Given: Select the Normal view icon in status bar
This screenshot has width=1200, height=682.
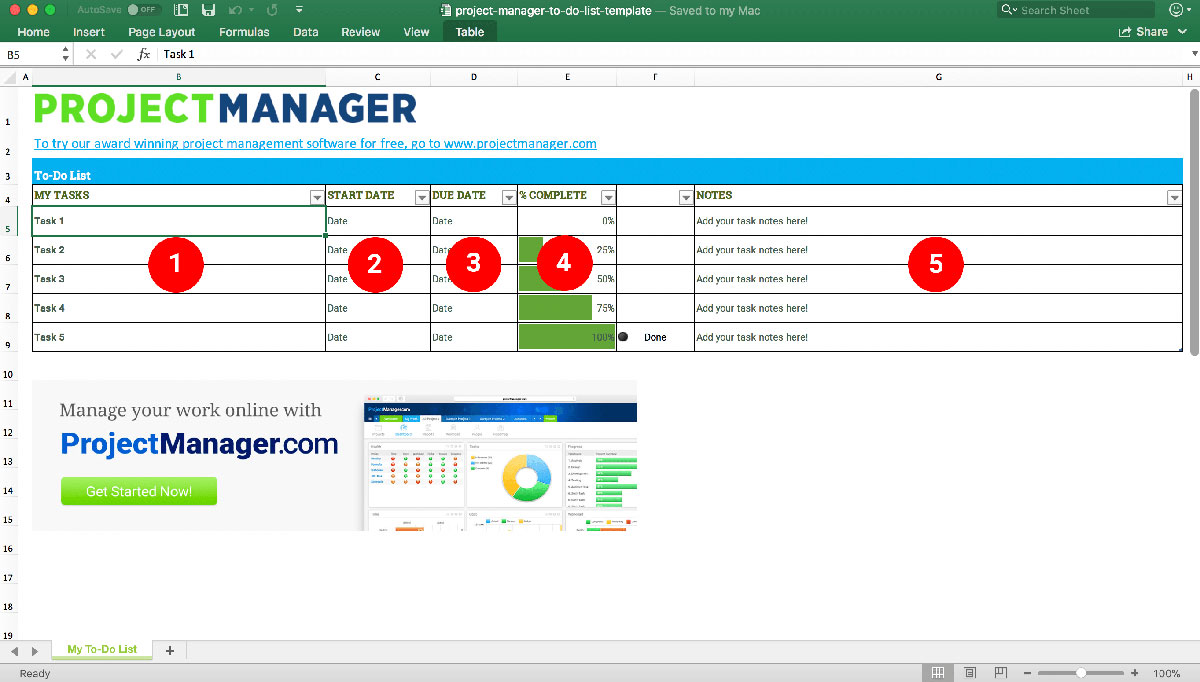Looking at the screenshot, I should (938, 673).
